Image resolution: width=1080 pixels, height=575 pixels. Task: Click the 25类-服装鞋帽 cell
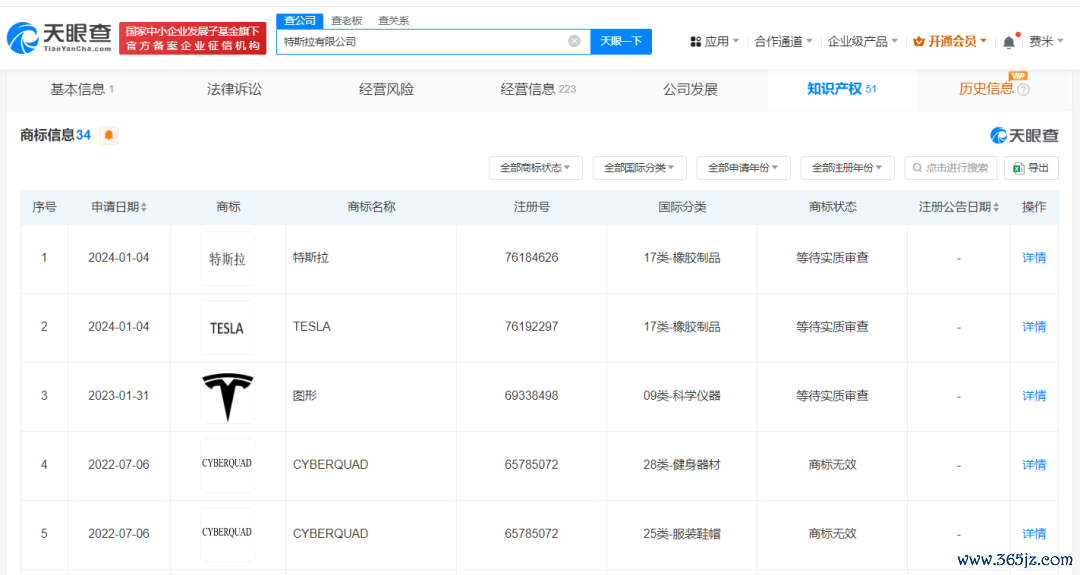click(x=682, y=534)
